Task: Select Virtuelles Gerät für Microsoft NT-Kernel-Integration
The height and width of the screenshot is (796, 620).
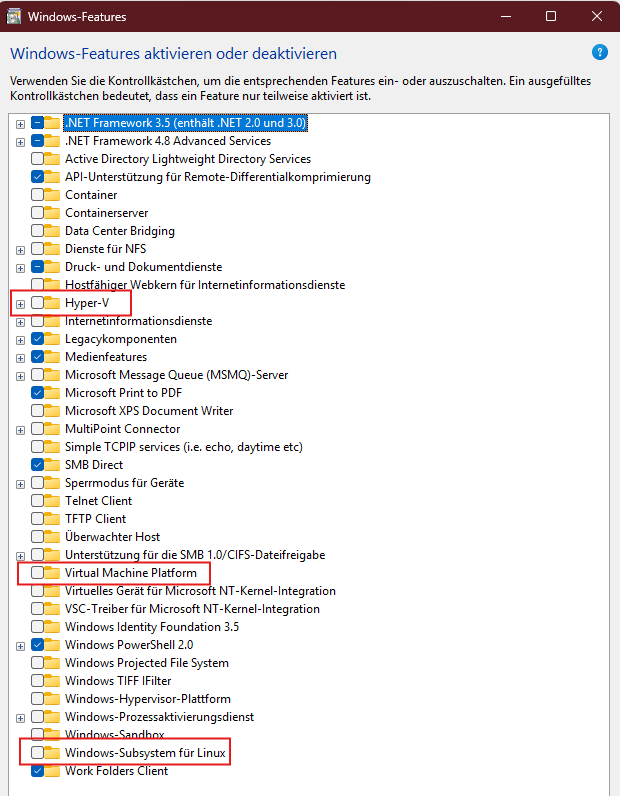Action: [x=200, y=591]
